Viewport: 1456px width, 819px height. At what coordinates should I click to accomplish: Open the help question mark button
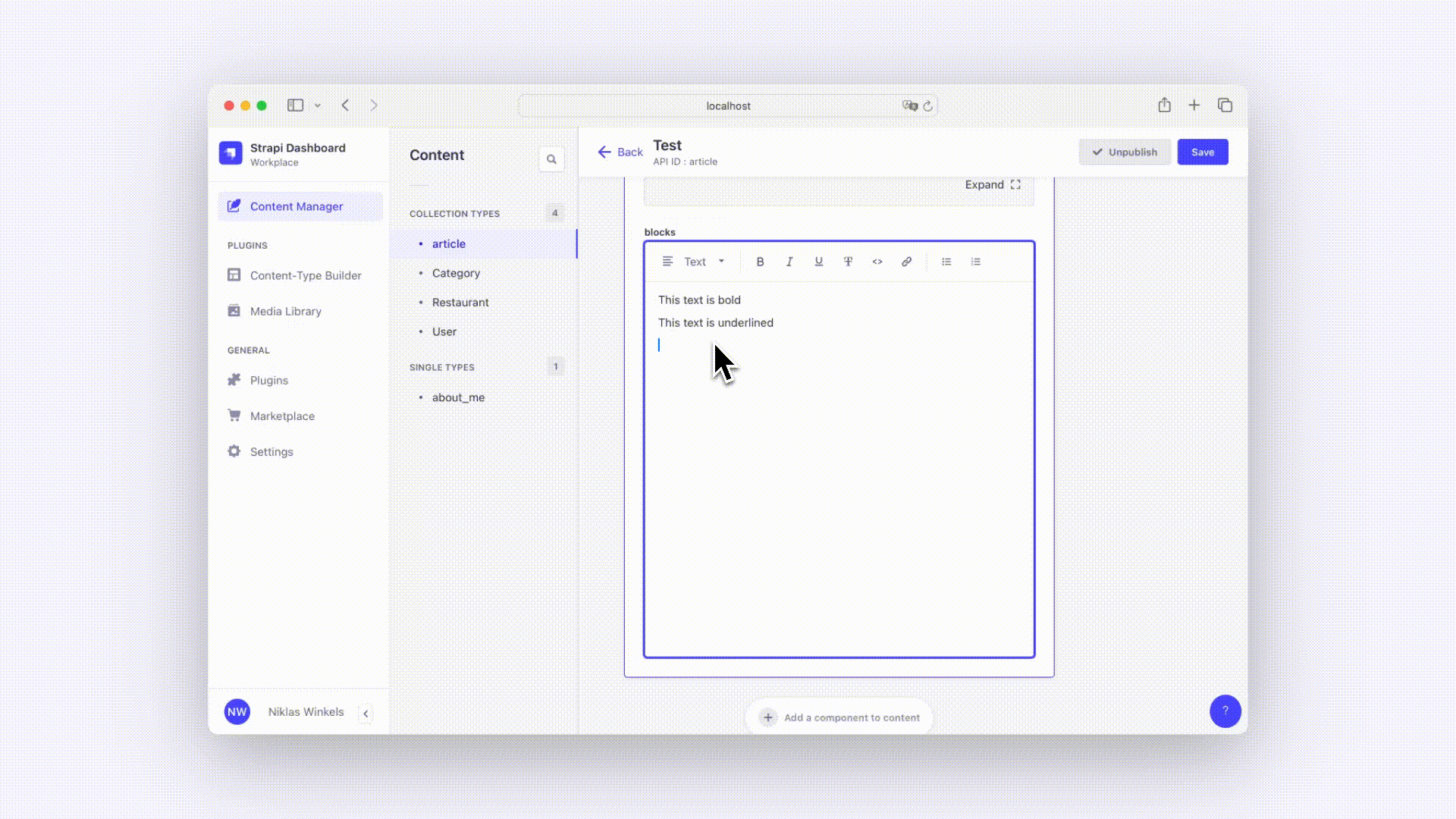[1225, 711]
